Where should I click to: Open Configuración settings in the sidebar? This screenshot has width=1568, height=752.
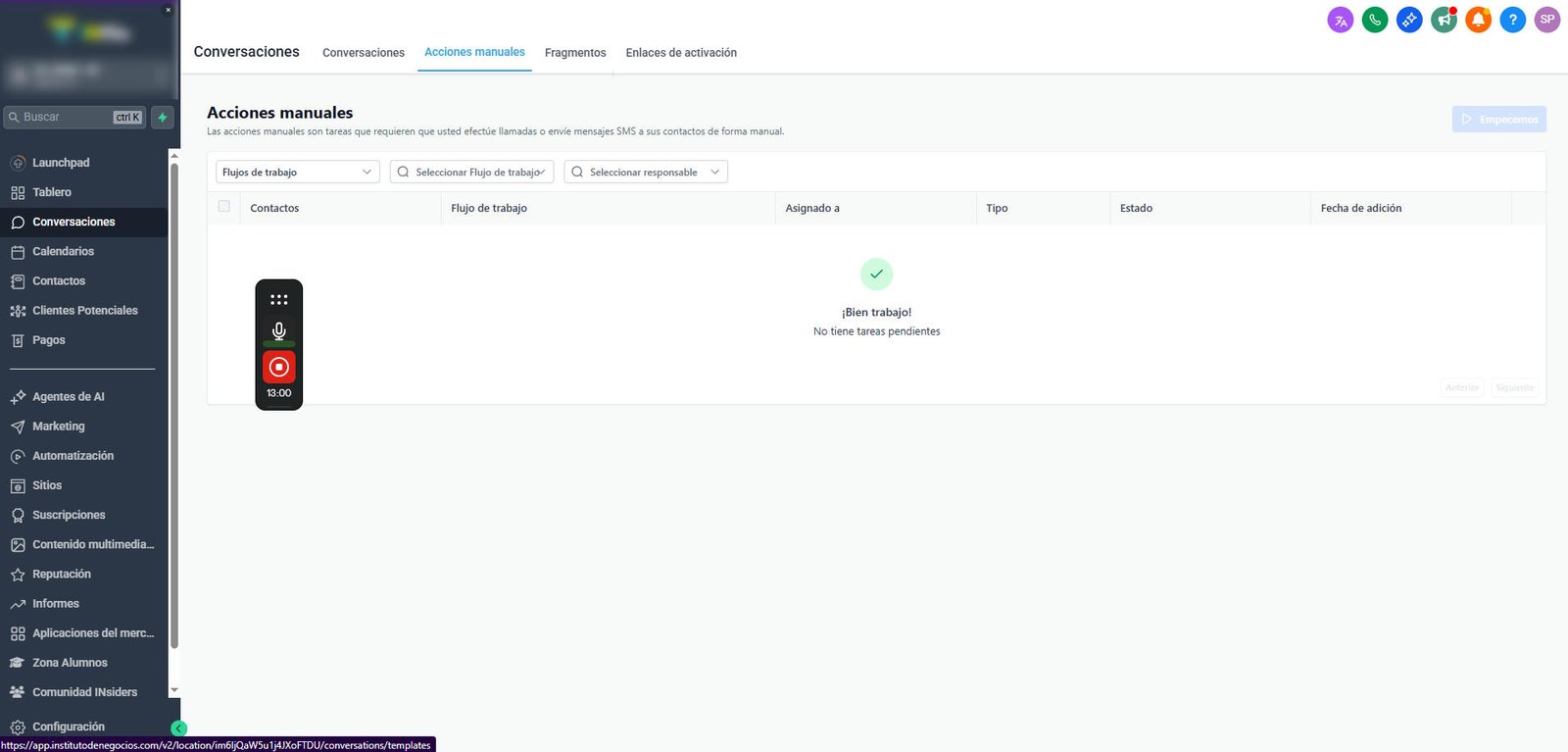point(84,727)
